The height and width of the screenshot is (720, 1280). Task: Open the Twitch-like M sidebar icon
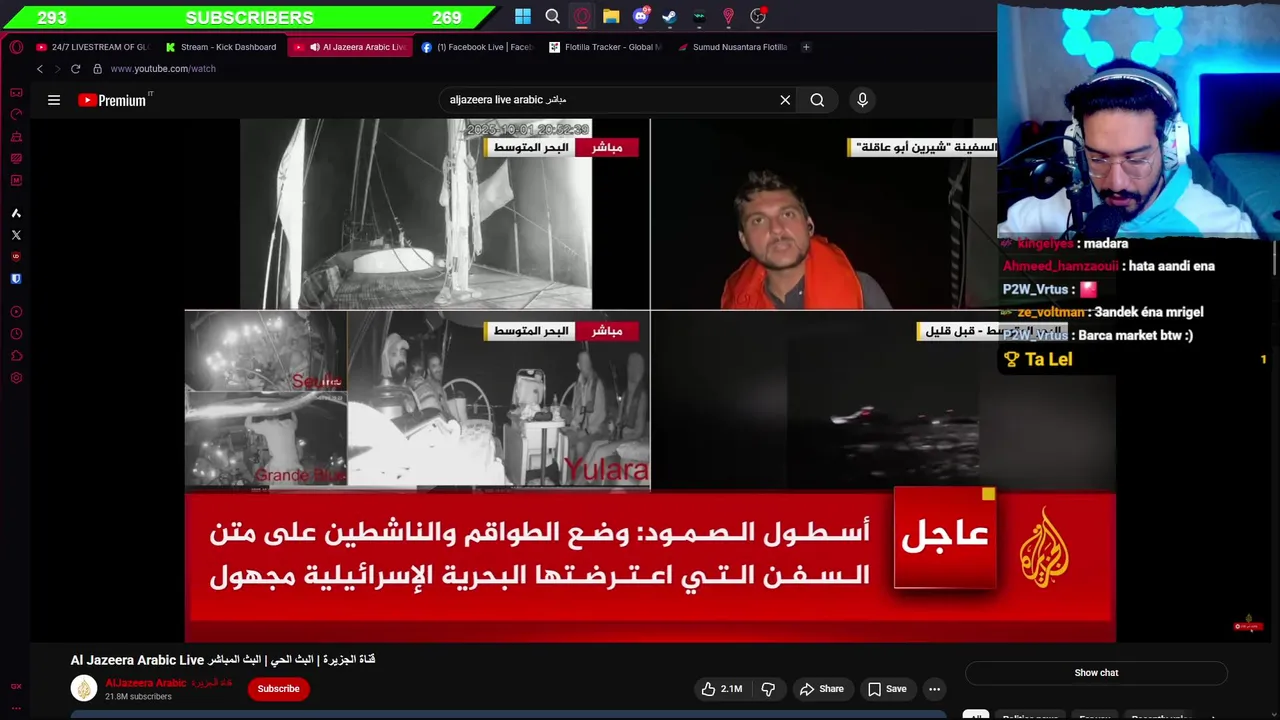(16, 181)
